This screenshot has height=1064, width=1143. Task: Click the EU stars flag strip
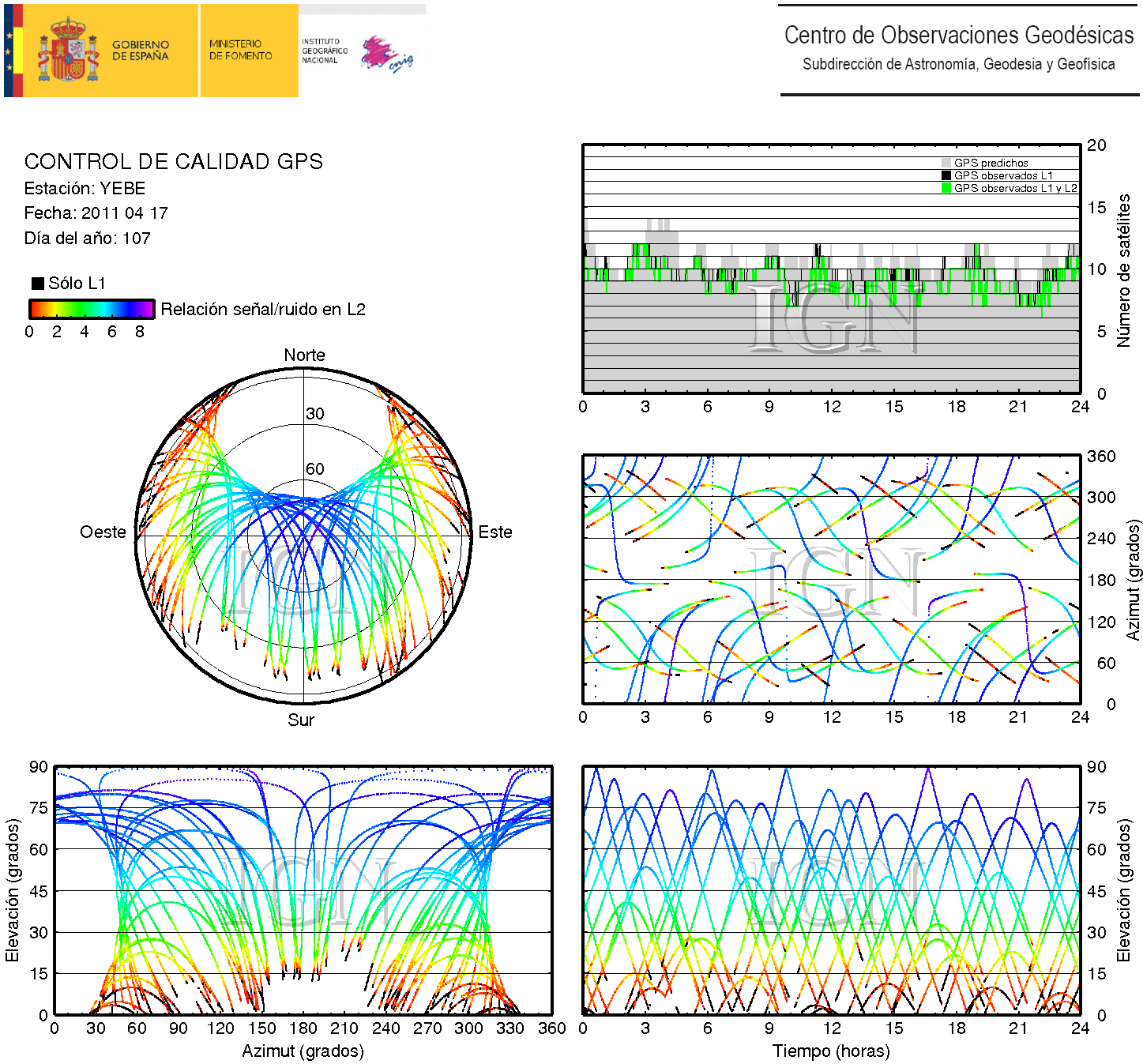point(9,51)
